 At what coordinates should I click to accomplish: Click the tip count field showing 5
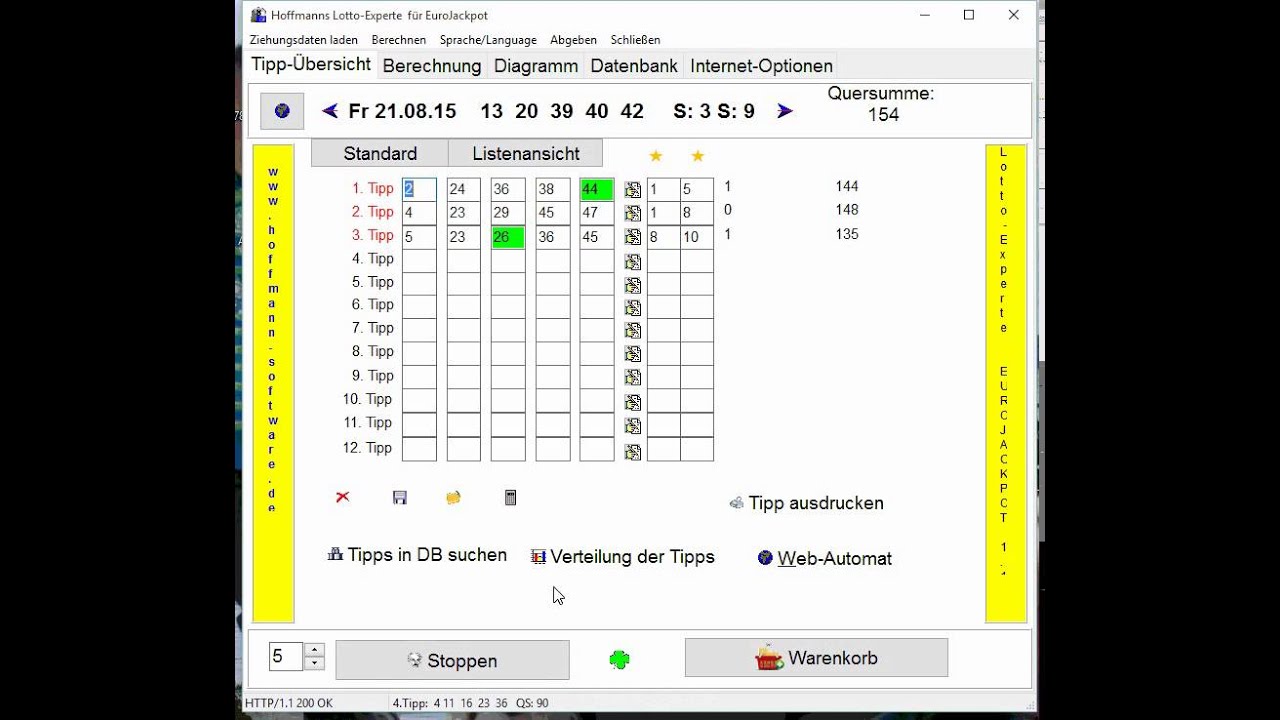(x=286, y=657)
